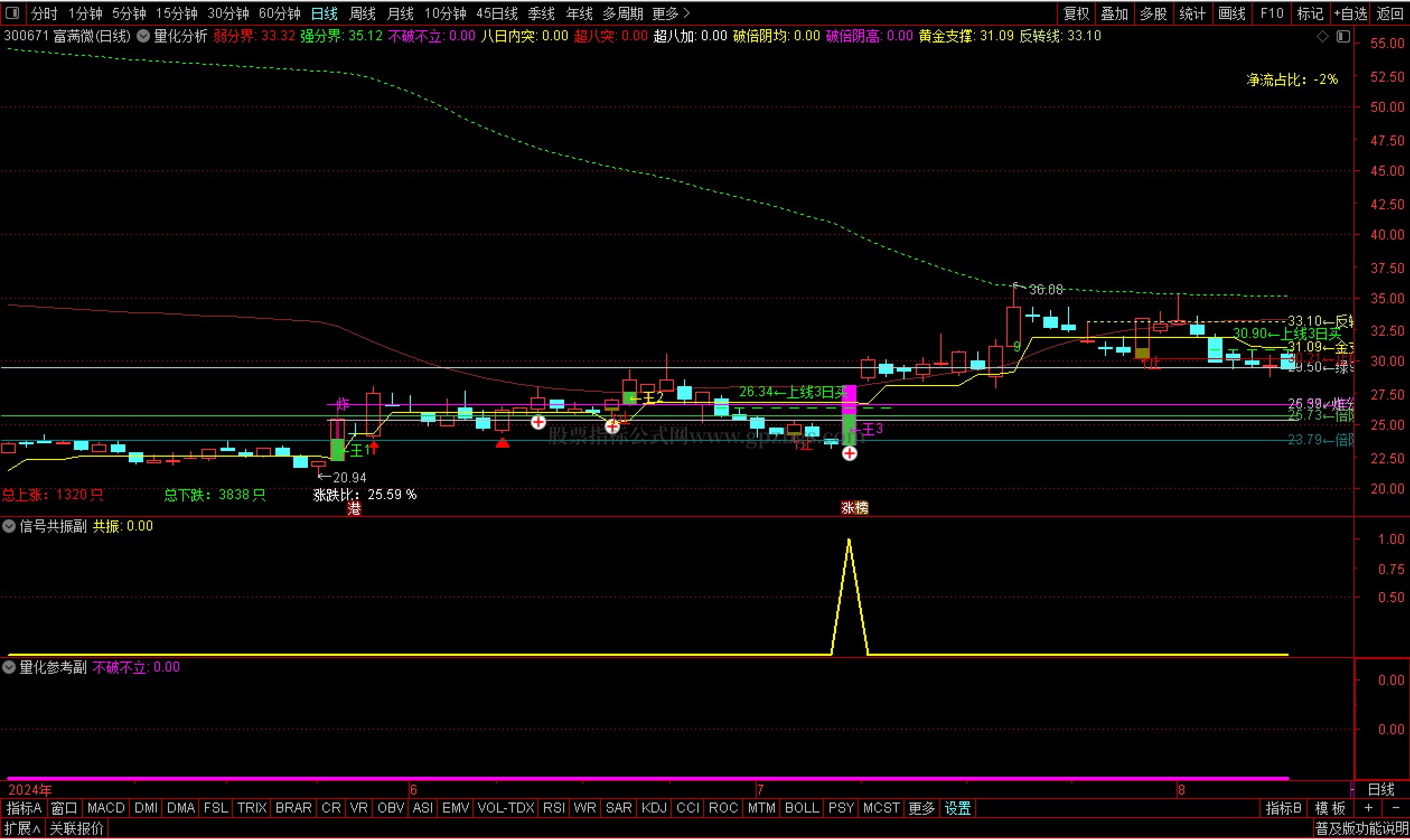Image resolution: width=1410 pixels, height=840 pixels.
Task: Click the split-window icon beside the diamond
Action: pos(1343,36)
